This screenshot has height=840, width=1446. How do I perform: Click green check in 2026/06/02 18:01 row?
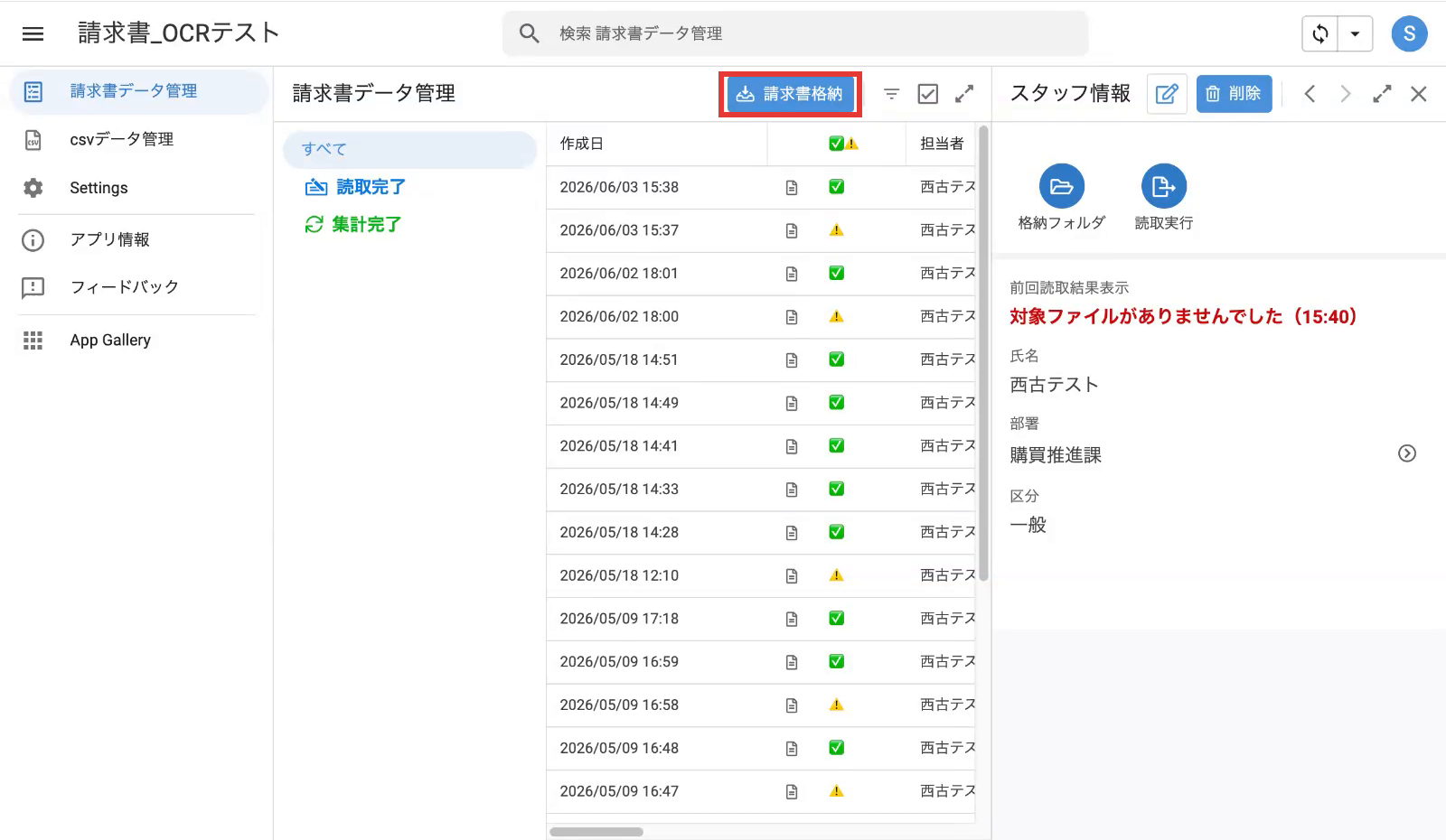pos(837,273)
